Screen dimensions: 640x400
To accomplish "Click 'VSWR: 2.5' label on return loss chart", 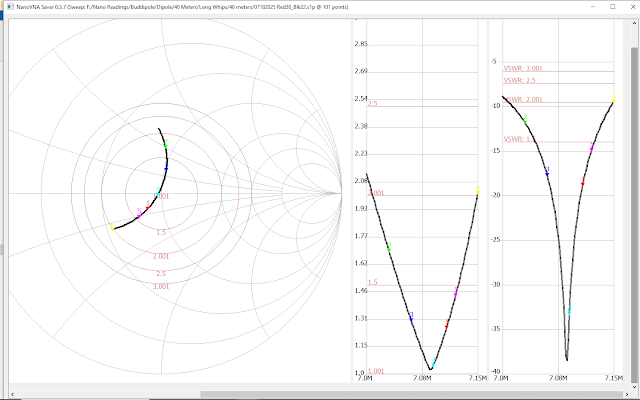I will click(519, 80).
